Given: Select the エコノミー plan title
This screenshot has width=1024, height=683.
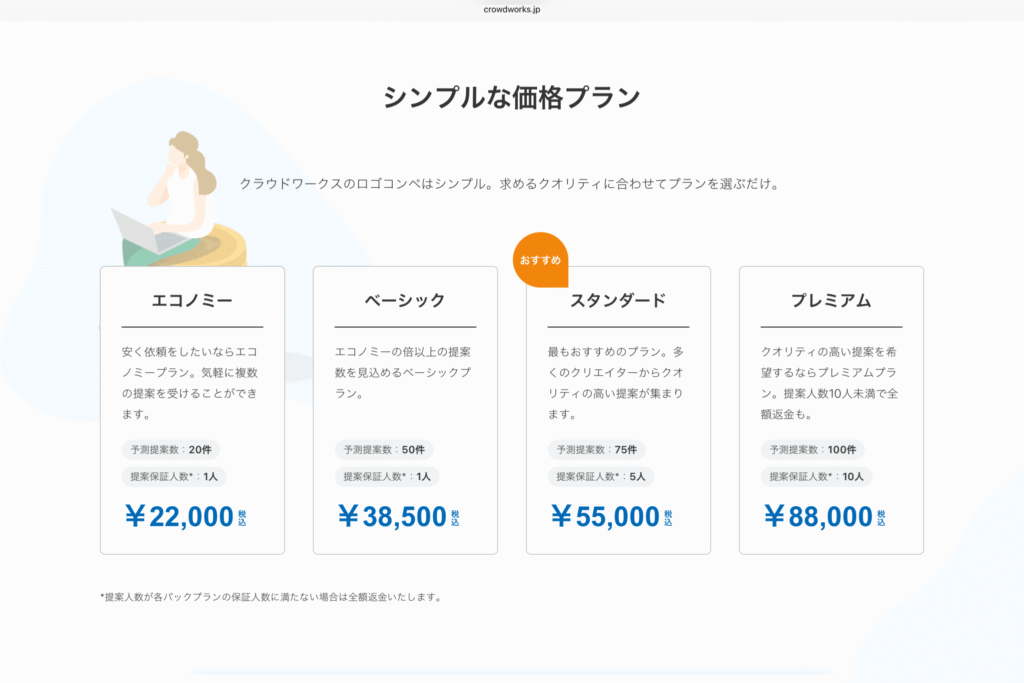Looking at the screenshot, I should pyautogui.click(x=192, y=300).
